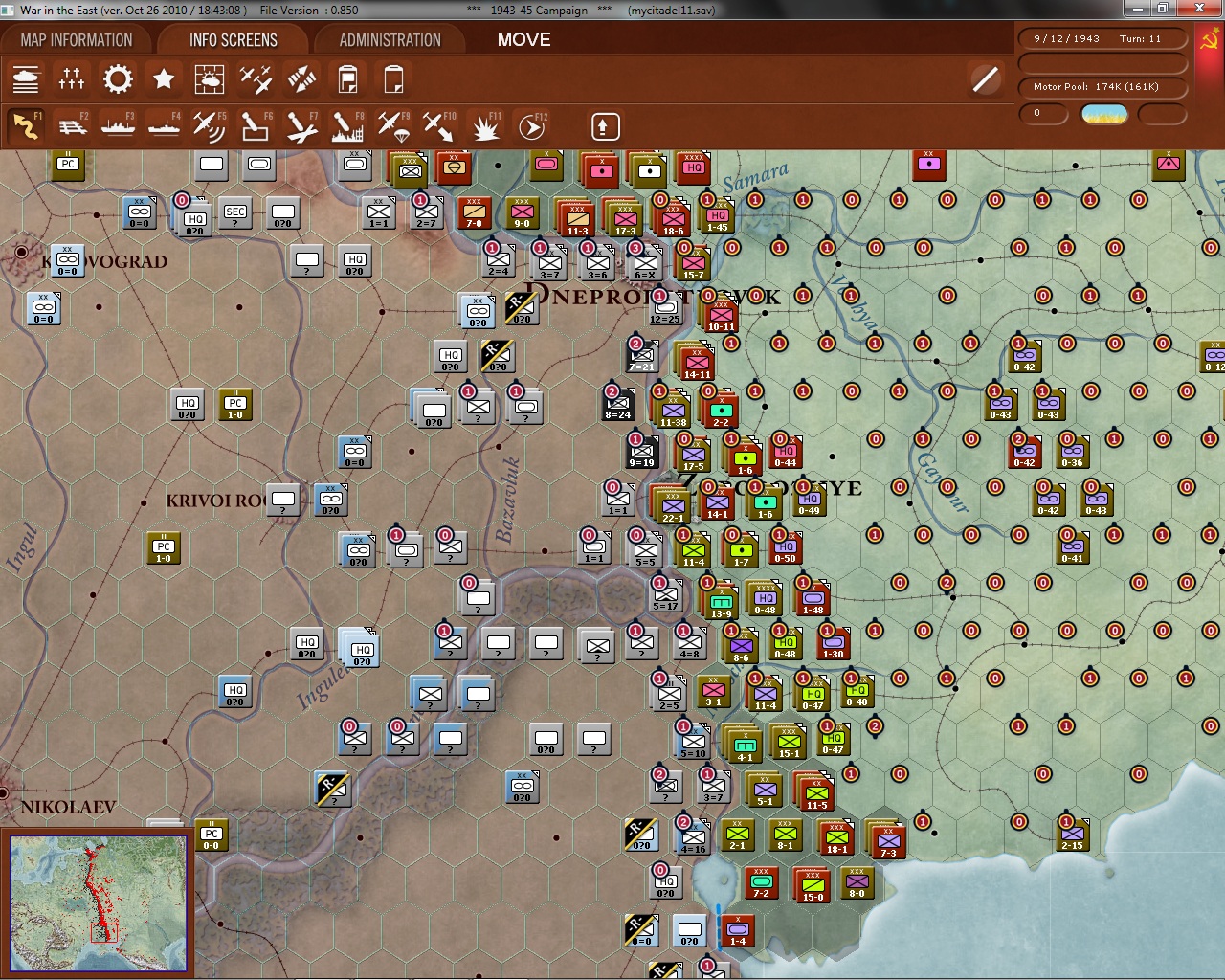Select the Soviet 15-1 unit stack

point(790,742)
